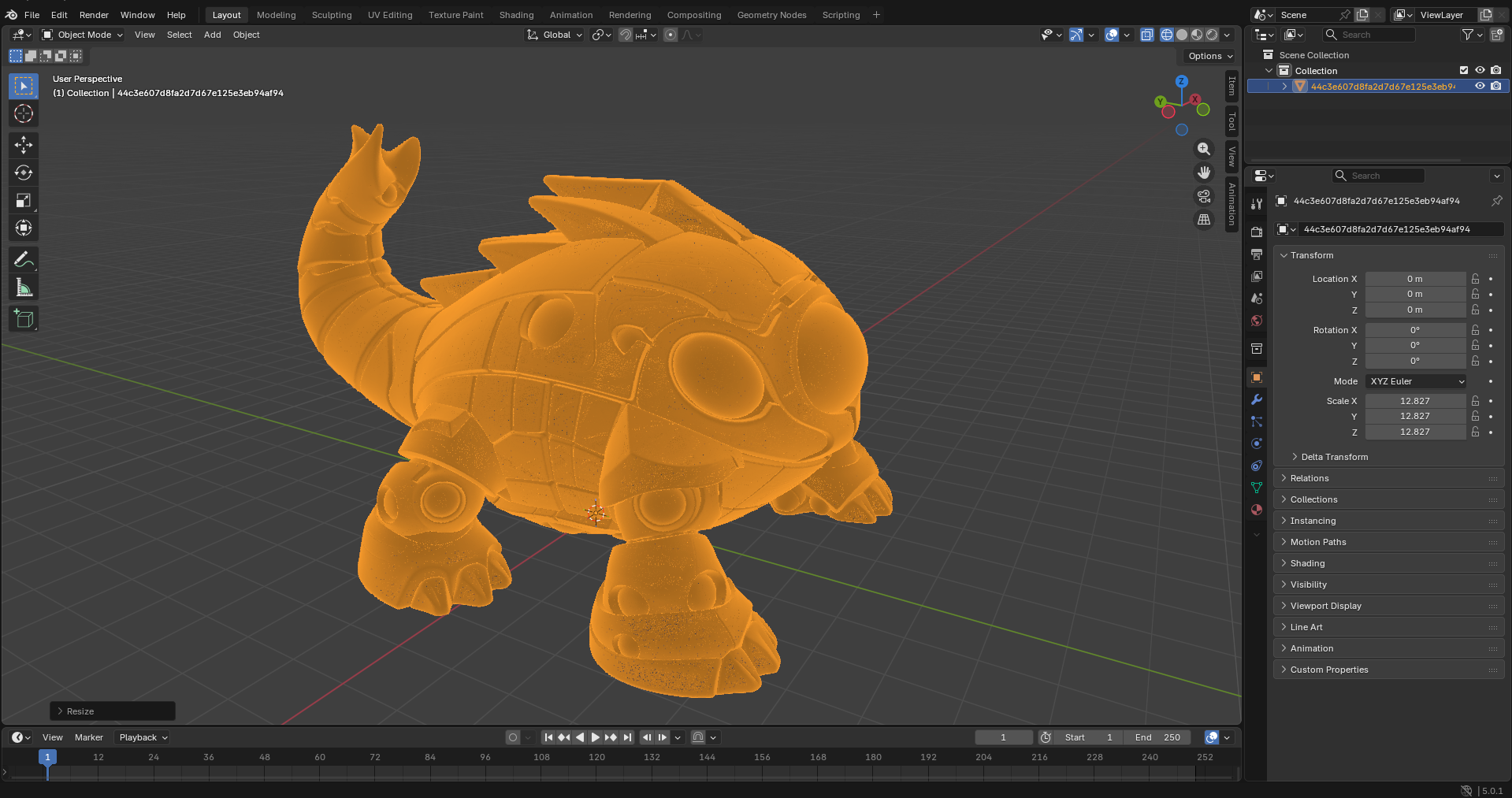Select the Move tool in the viewport toolbar

coord(24,145)
